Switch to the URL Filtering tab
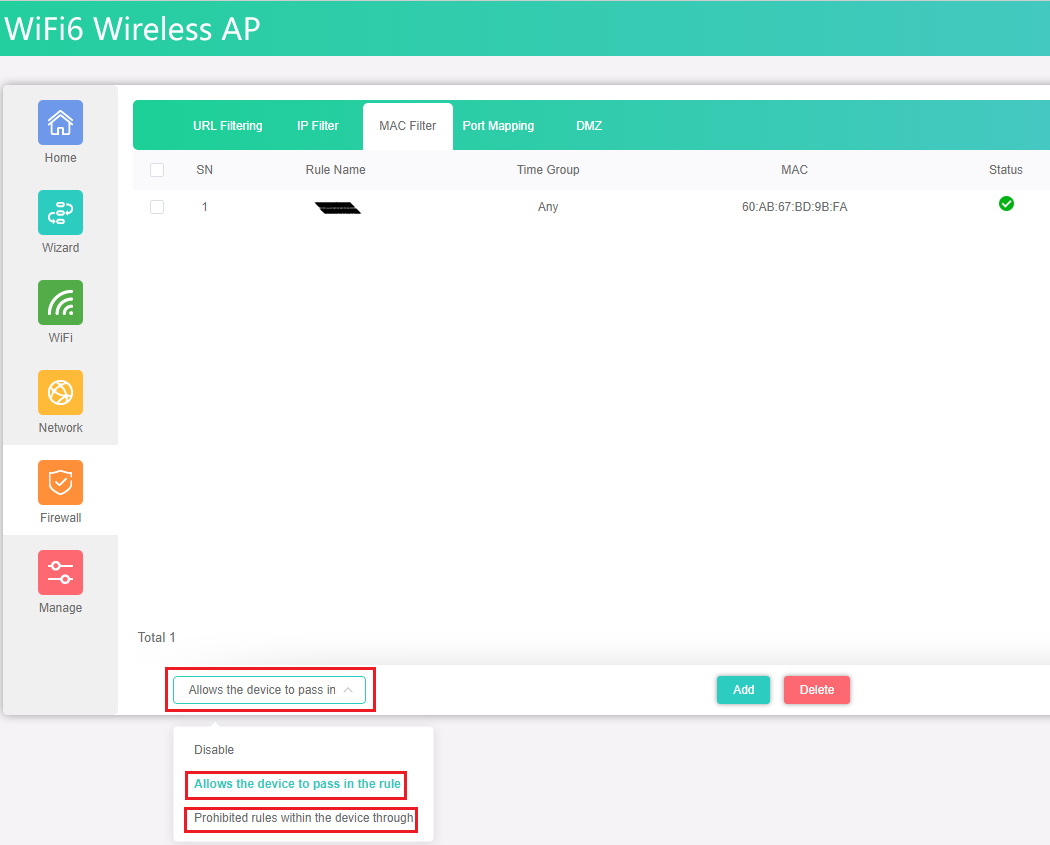The height and width of the screenshot is (845, 1050). [x=228, y=126]
